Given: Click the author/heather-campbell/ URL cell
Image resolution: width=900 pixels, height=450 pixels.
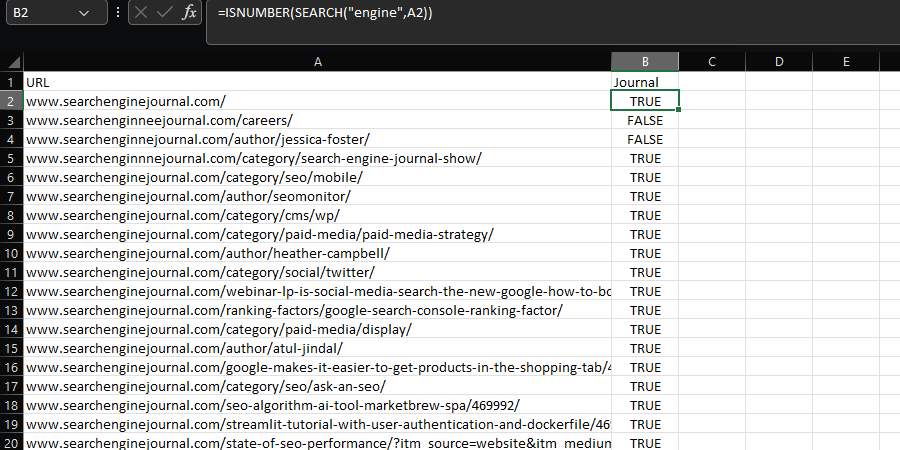Looking at the screenshot, I should pyautogui.click(x=317, y=253).
